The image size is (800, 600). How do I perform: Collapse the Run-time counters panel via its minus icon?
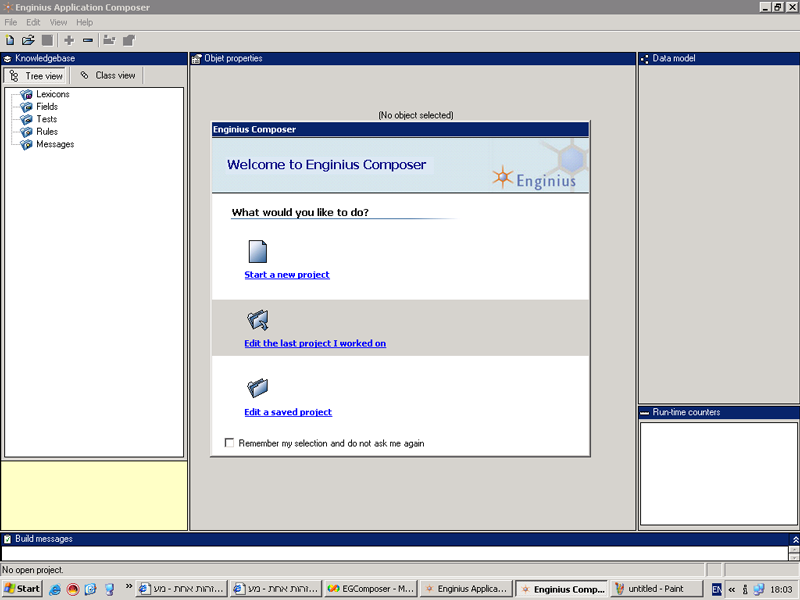click(x=645, y=412)
